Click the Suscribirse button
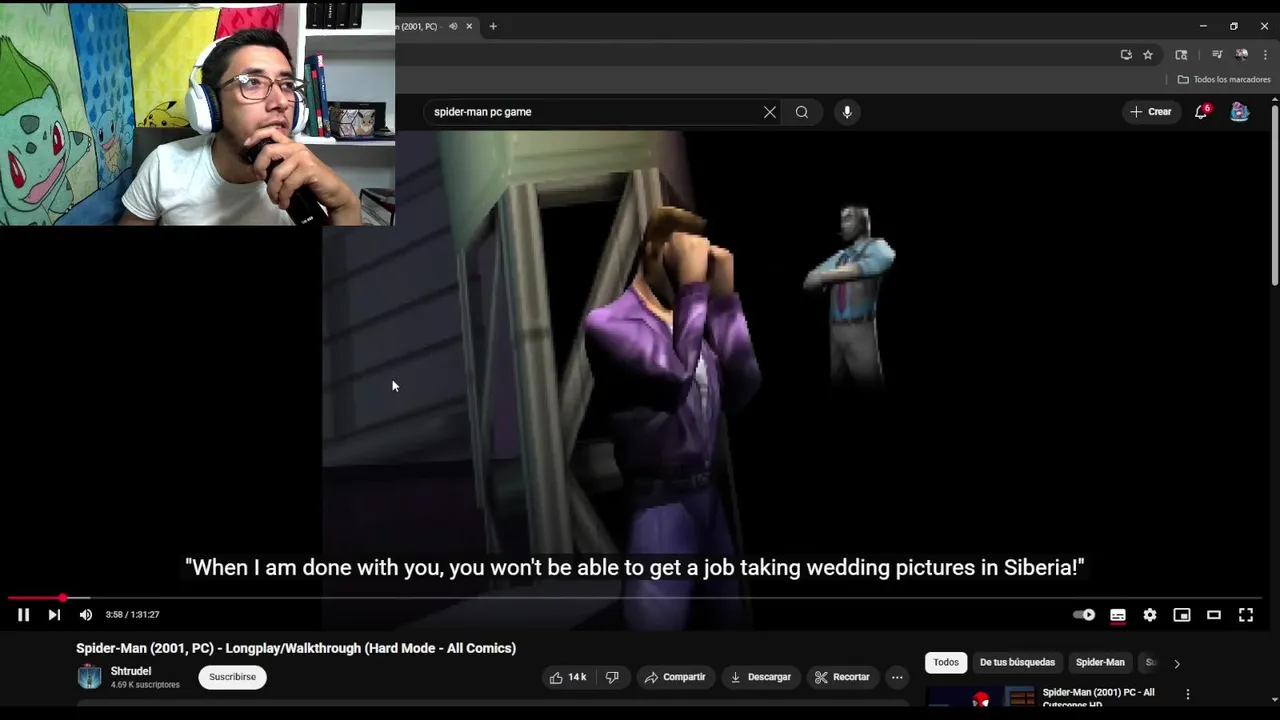This screenshot has height=720, width=1280. pos(232,677)
